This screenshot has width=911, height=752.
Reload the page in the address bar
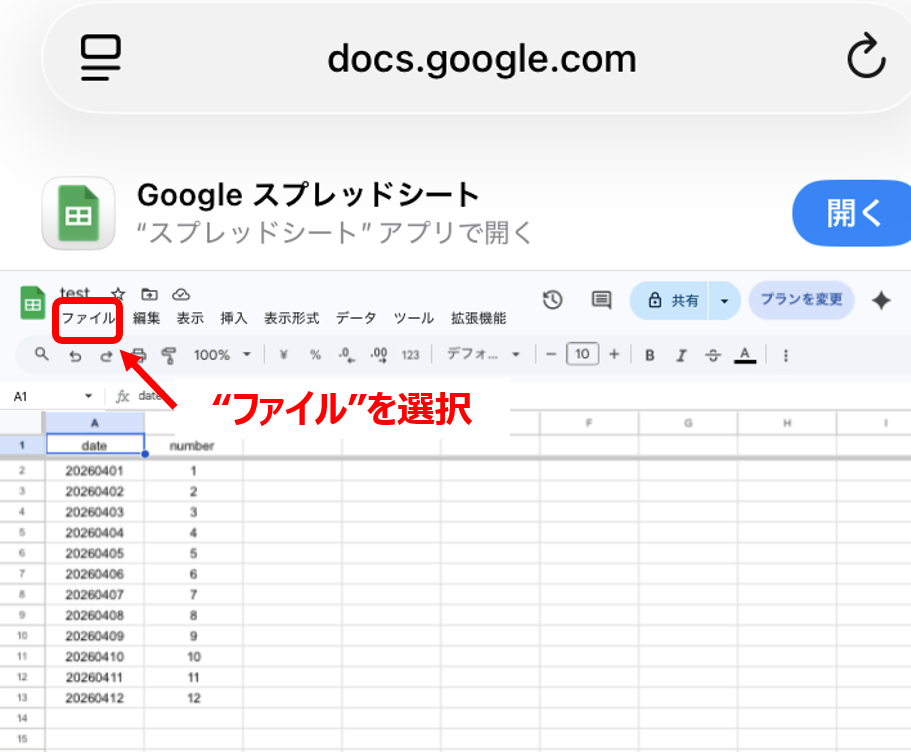(x=866, y=57)
